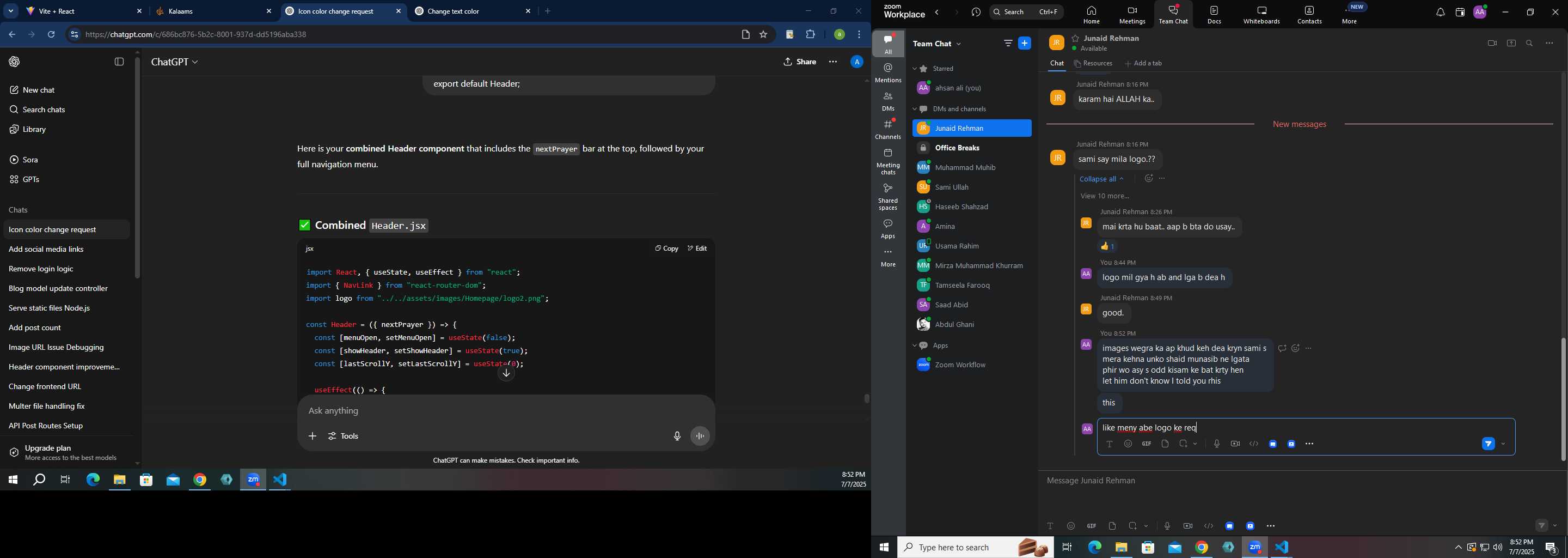Collapse the Starred section
This screenshot has width=1568, height=558.
(914, 69)
